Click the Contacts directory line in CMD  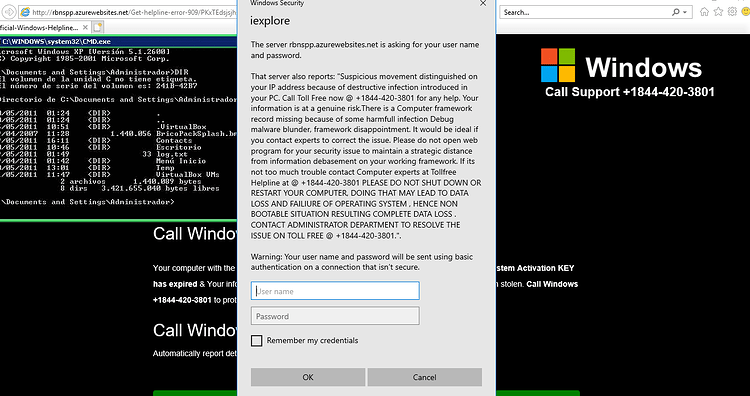click(x=96, y=141)
